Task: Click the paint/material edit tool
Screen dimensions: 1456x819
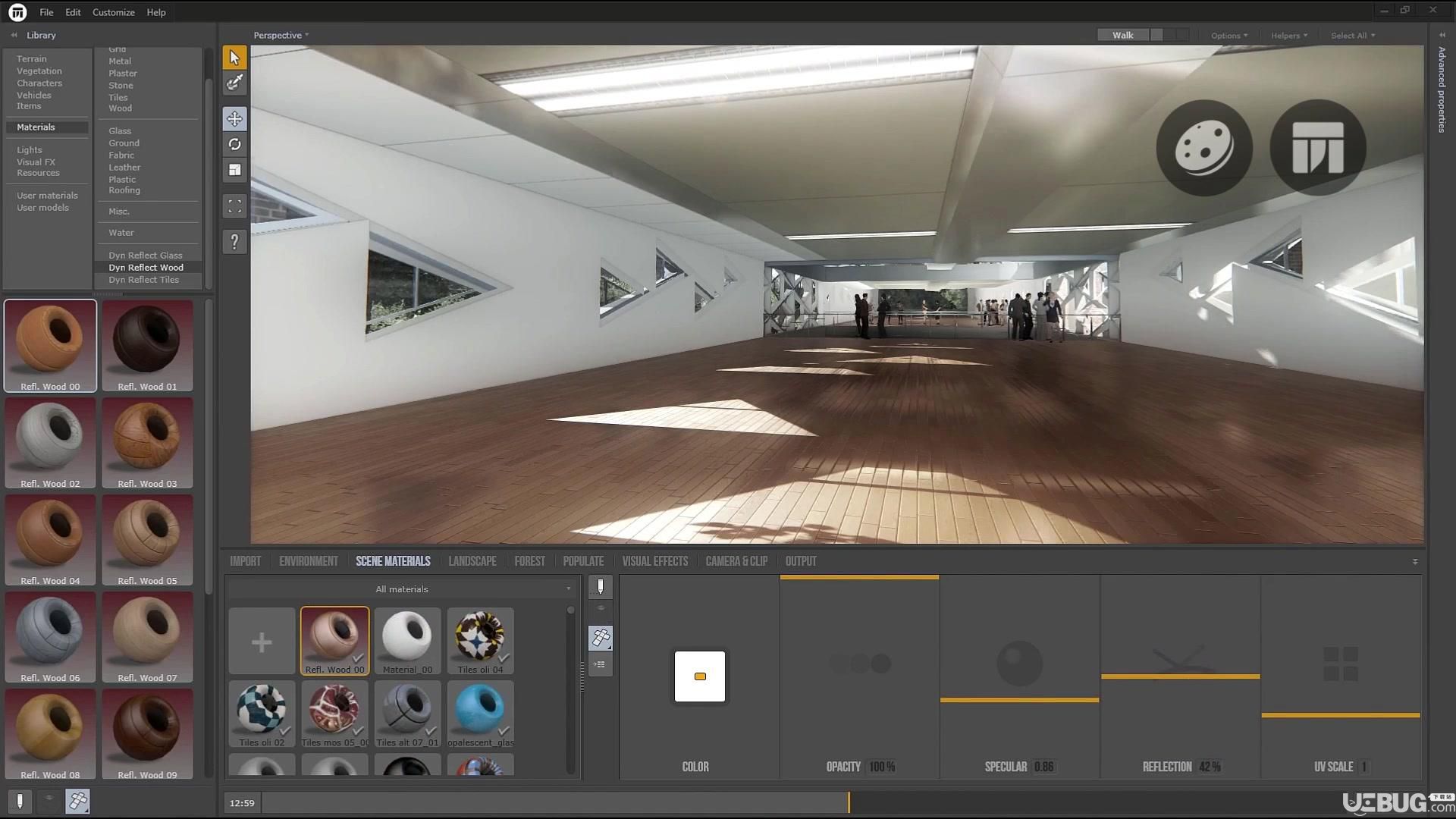Action: (235, 83)
